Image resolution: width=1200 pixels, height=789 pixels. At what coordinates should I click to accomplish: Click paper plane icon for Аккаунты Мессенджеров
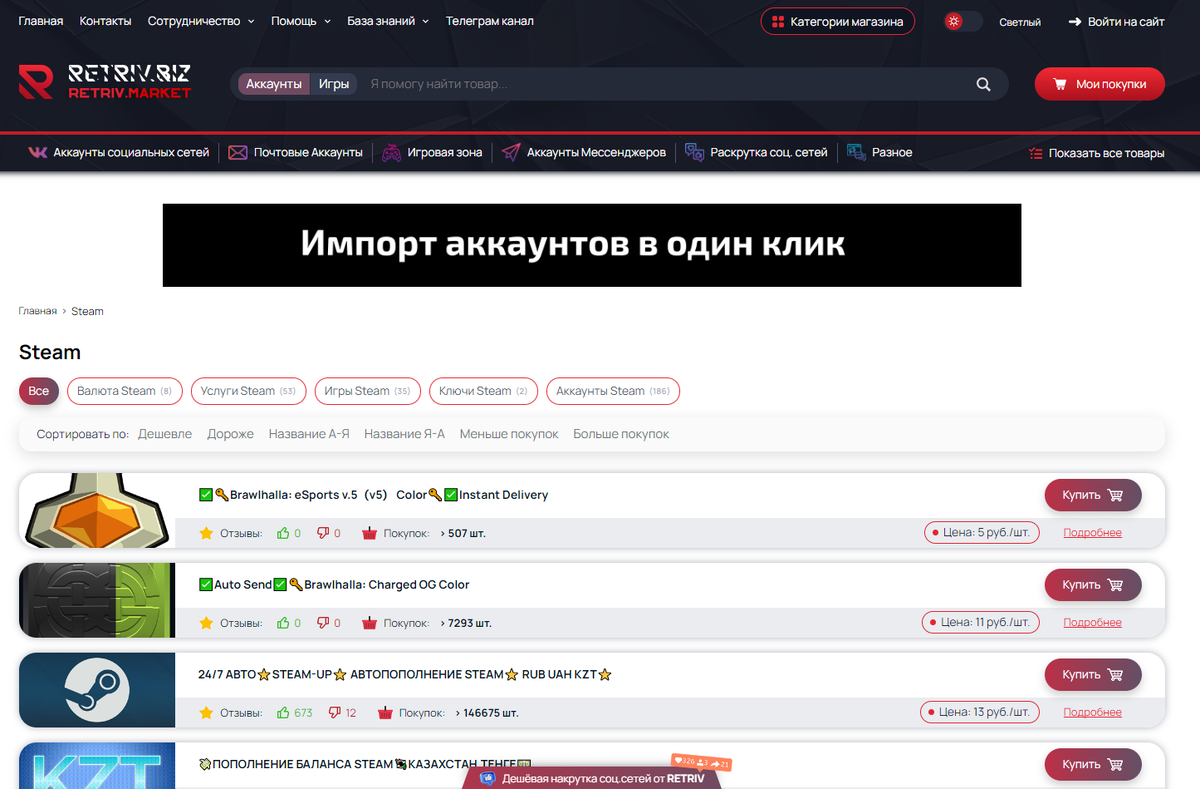click(511, 153)
